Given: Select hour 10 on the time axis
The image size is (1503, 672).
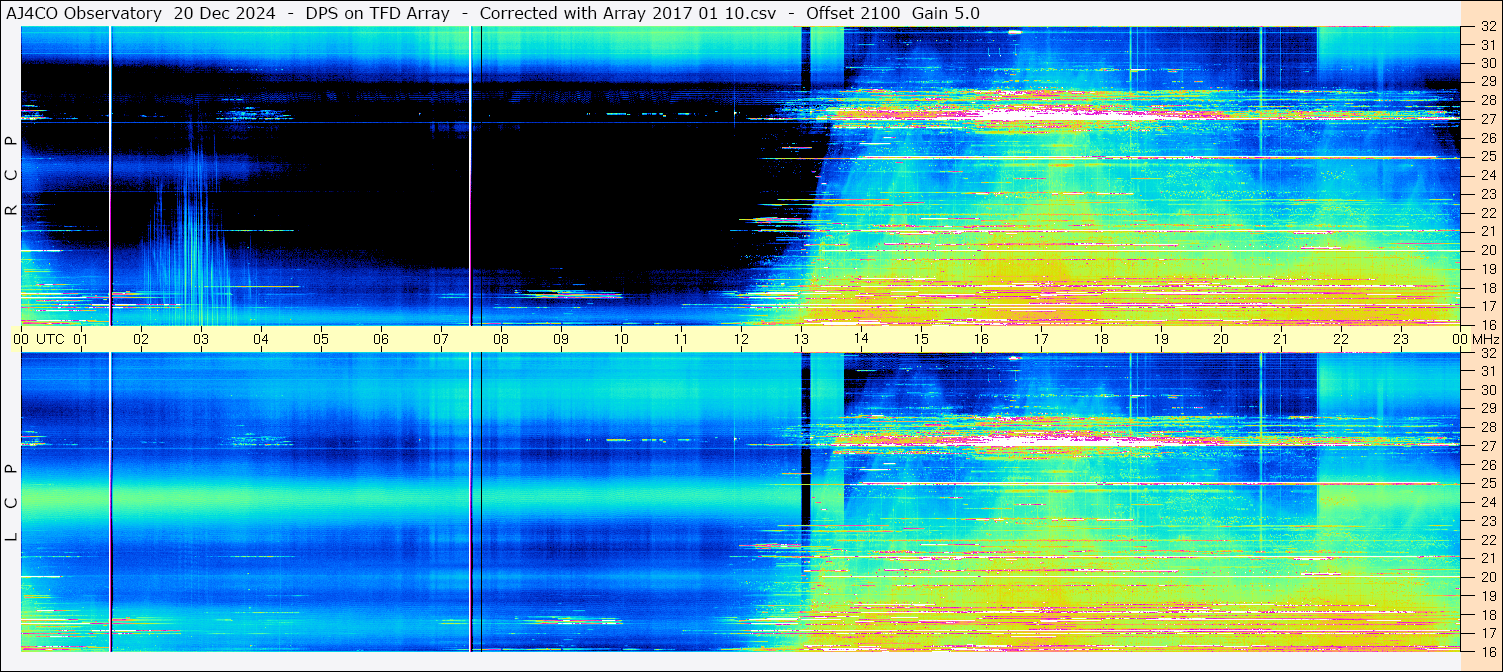Looking at the screenshot, I should 621,339.
